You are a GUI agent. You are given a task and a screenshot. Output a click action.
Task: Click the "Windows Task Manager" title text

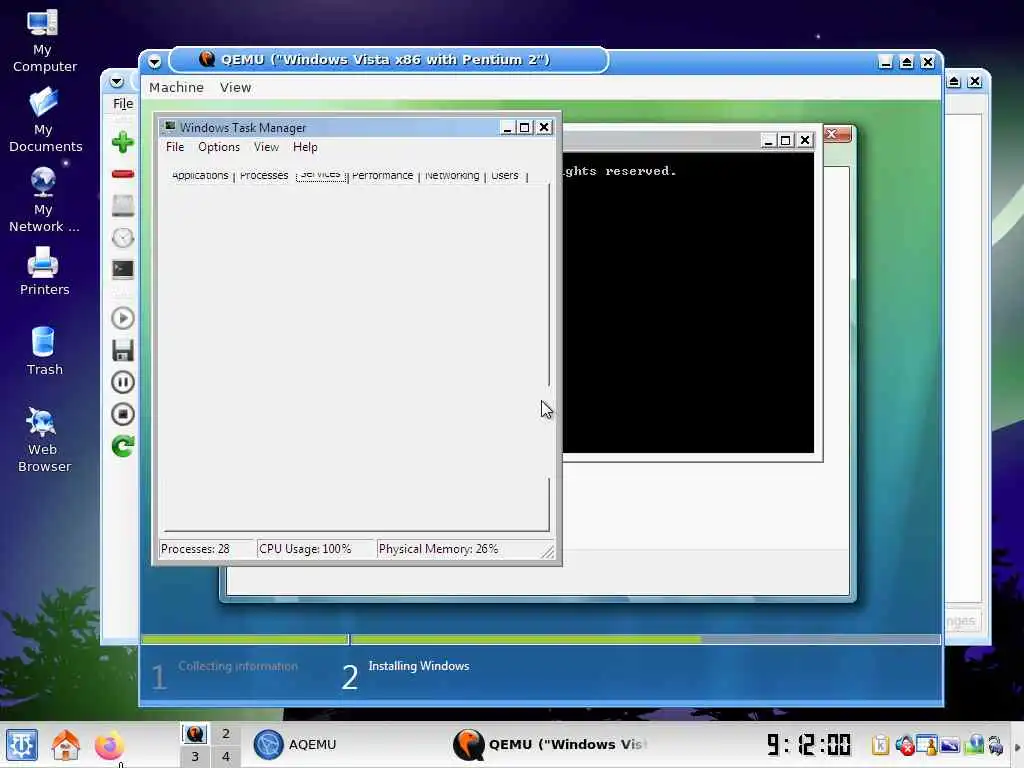click(x=243, y=128)
